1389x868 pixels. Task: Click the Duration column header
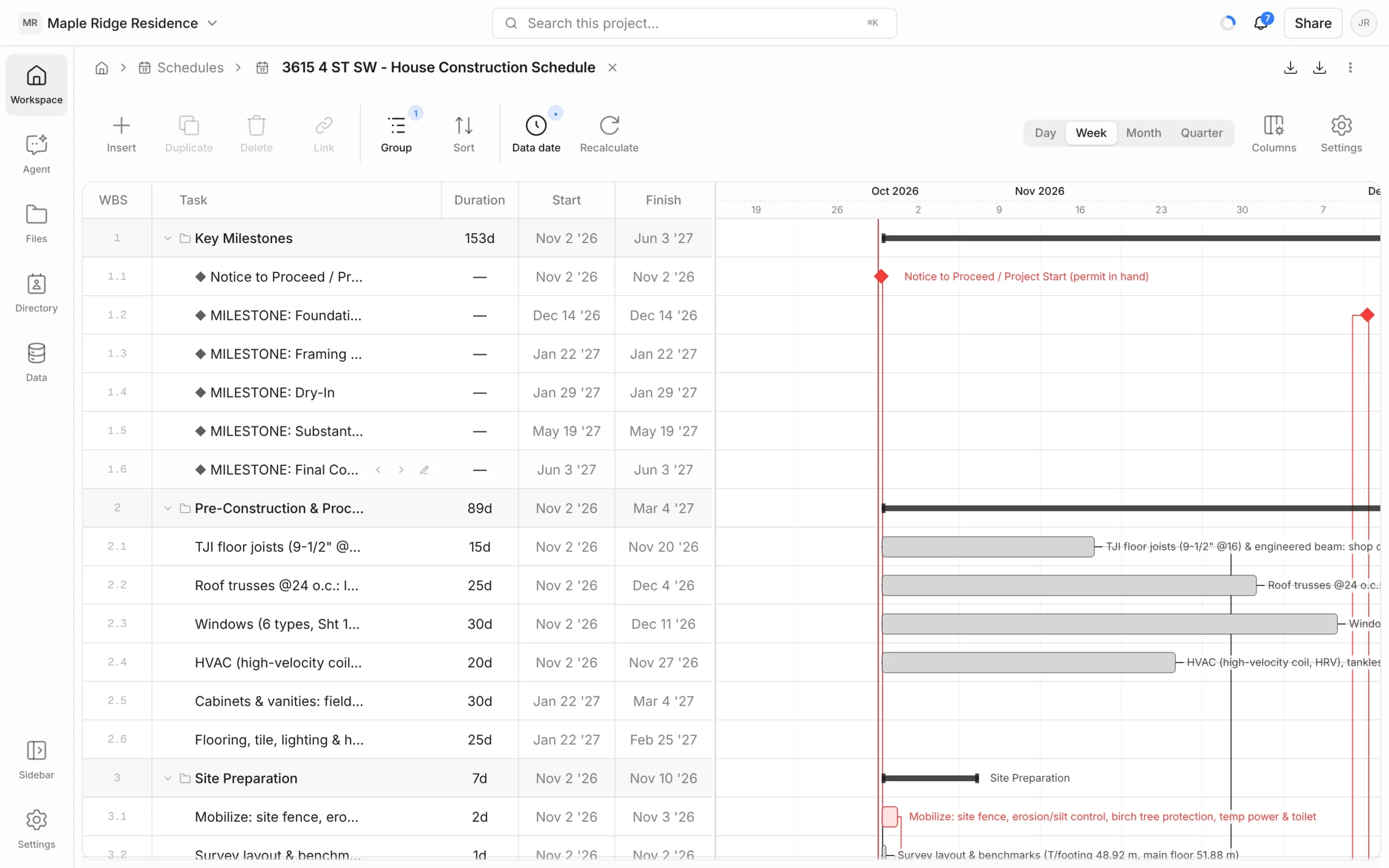(x=479, y=200)
